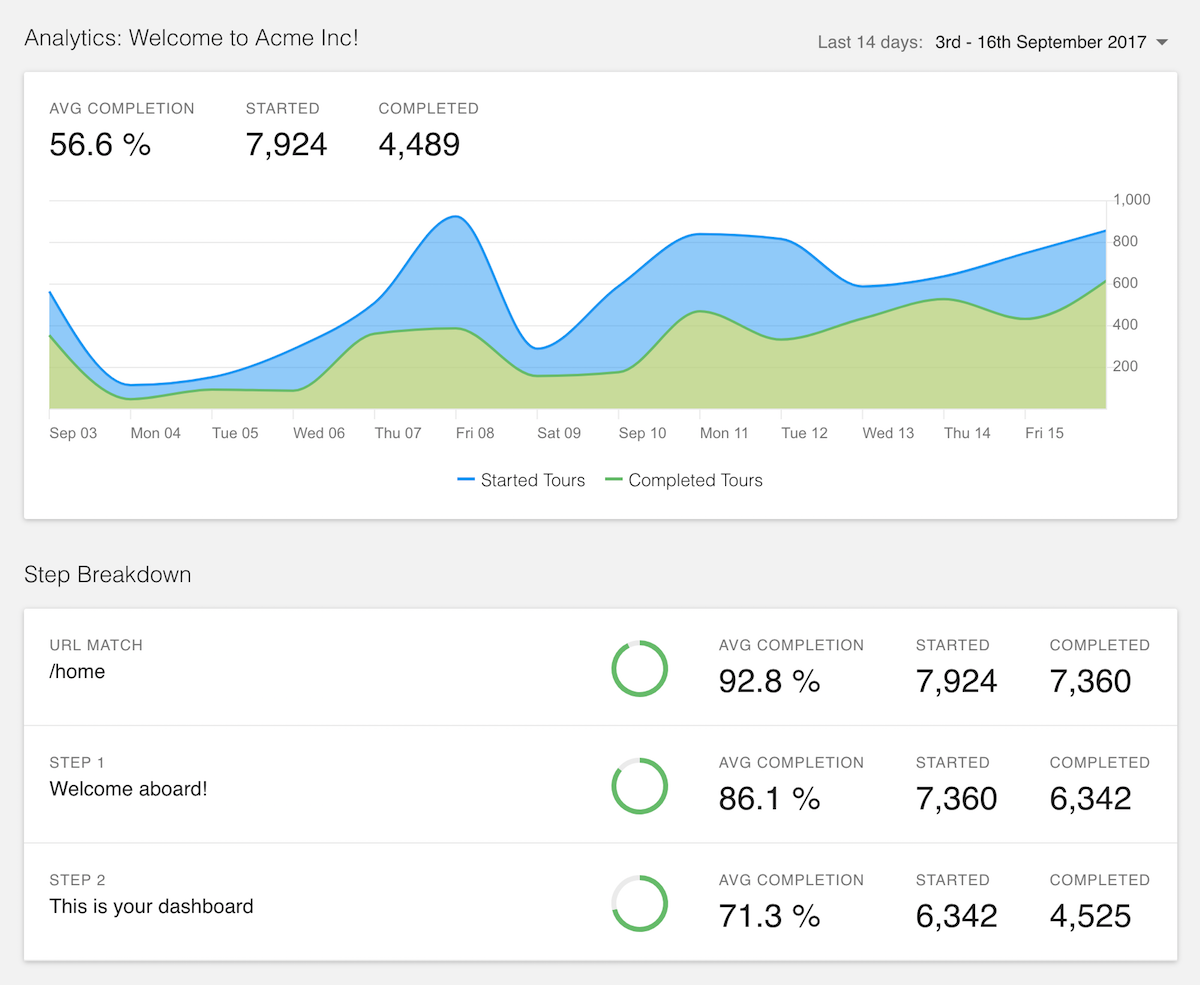Click the Fri 08 label on chart axis
The image size is (1200, 985).
[x=475, y=433]
